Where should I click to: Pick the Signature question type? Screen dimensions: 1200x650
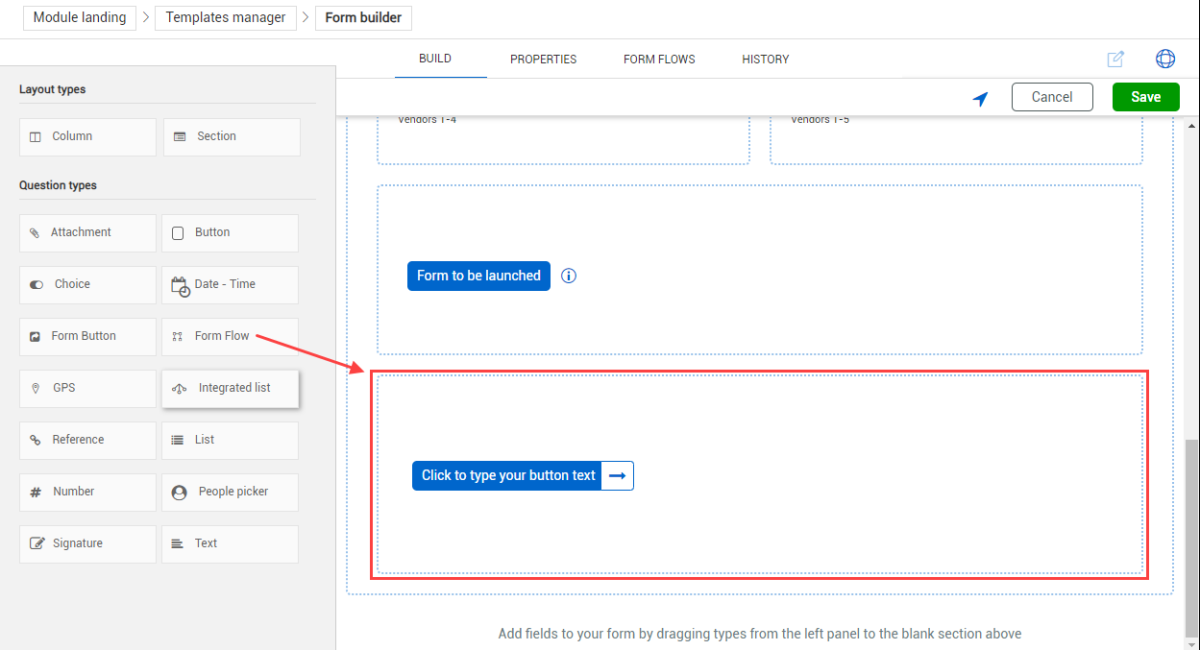point(87,544)
